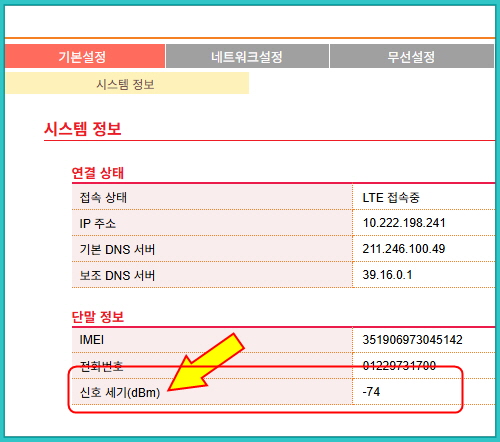This screenshot has width=500, height=442.
Task: Click the primary DNS value 211.246.100.49
Action: point(404,249)
